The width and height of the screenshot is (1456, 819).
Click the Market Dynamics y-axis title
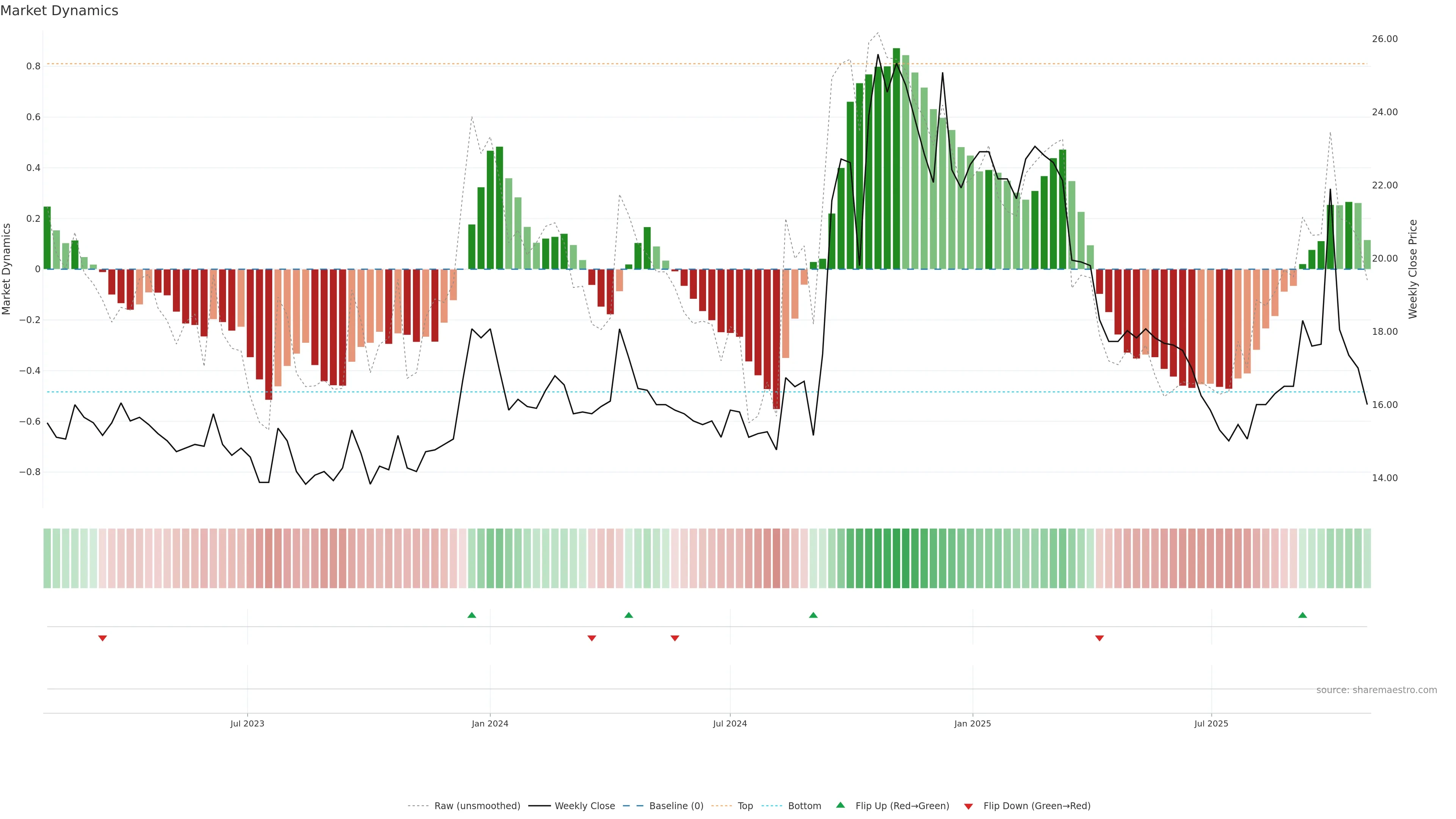pyautogui.click(x=7, y=269)
